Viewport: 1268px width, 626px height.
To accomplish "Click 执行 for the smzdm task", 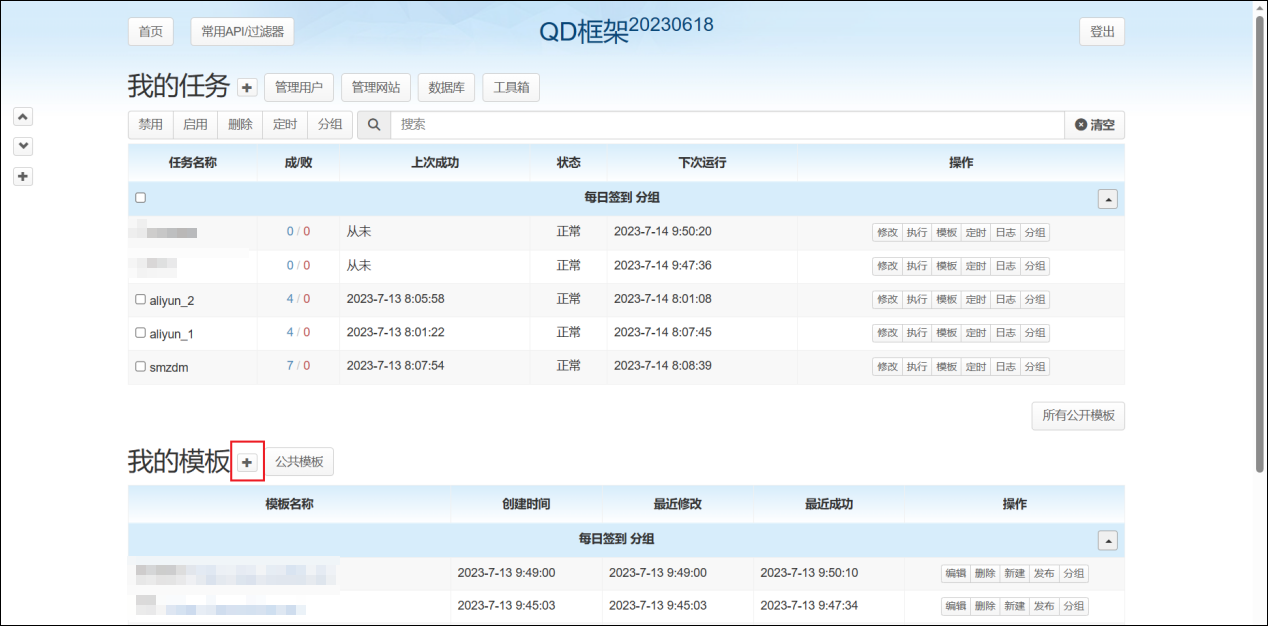I will point(916,367).
